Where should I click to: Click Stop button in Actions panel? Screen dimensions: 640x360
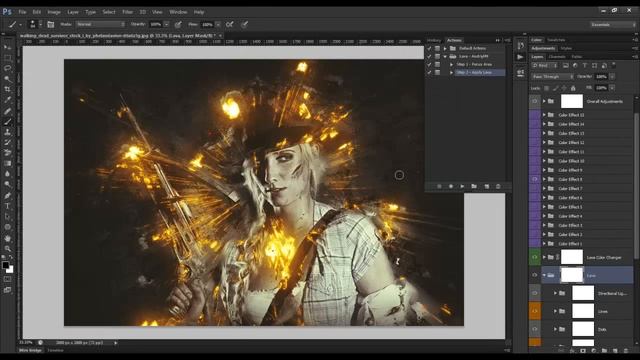point(439,186)
